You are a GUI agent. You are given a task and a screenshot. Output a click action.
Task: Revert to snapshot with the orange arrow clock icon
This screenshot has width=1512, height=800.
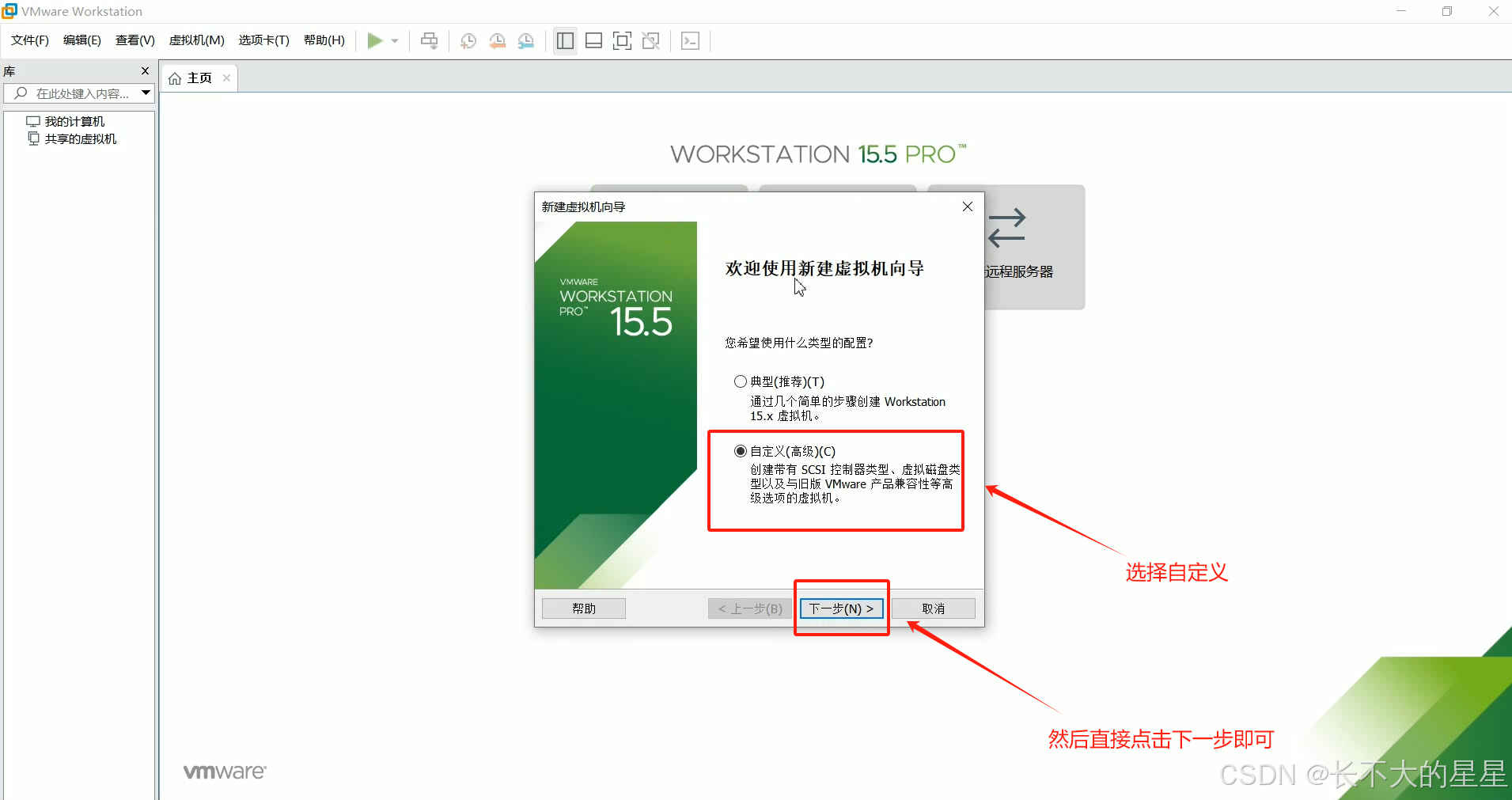point(497,40)
